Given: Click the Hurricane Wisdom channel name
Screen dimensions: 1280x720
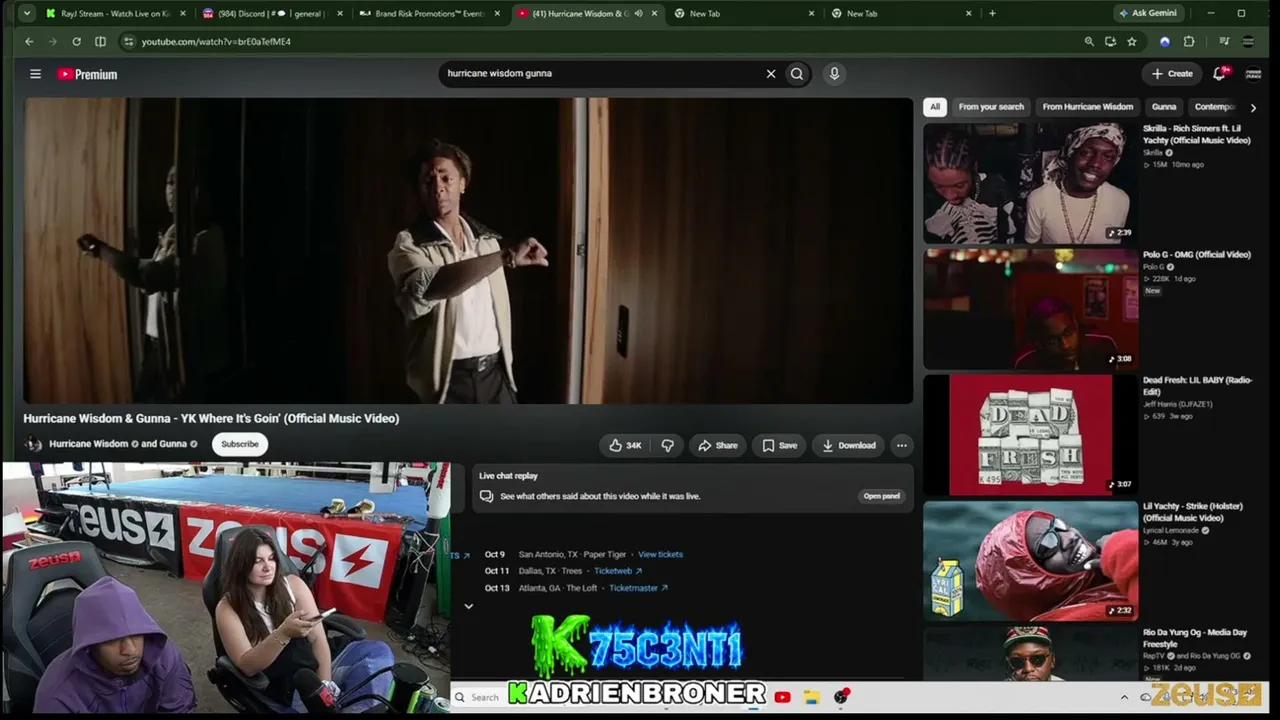Looking at the screenshot, I should [89, 444].
